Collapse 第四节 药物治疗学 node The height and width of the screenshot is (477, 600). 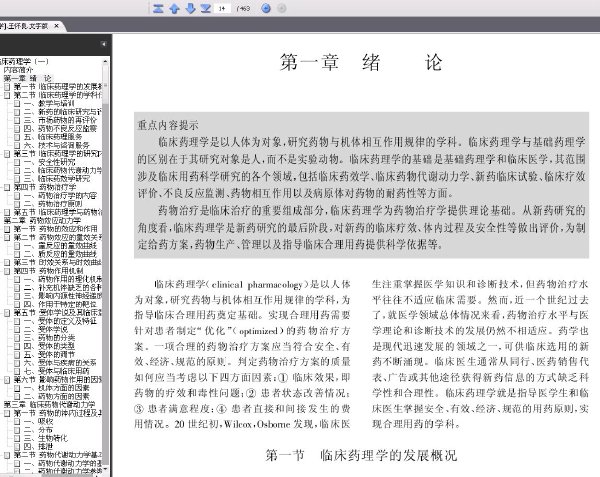[7, 187]
